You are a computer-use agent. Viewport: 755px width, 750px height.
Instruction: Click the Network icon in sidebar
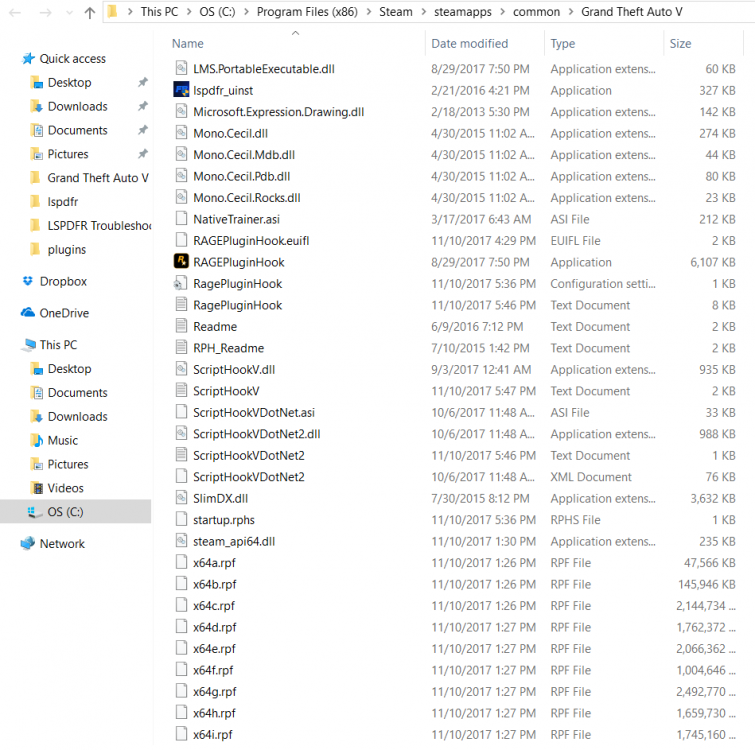coord(28,543)
